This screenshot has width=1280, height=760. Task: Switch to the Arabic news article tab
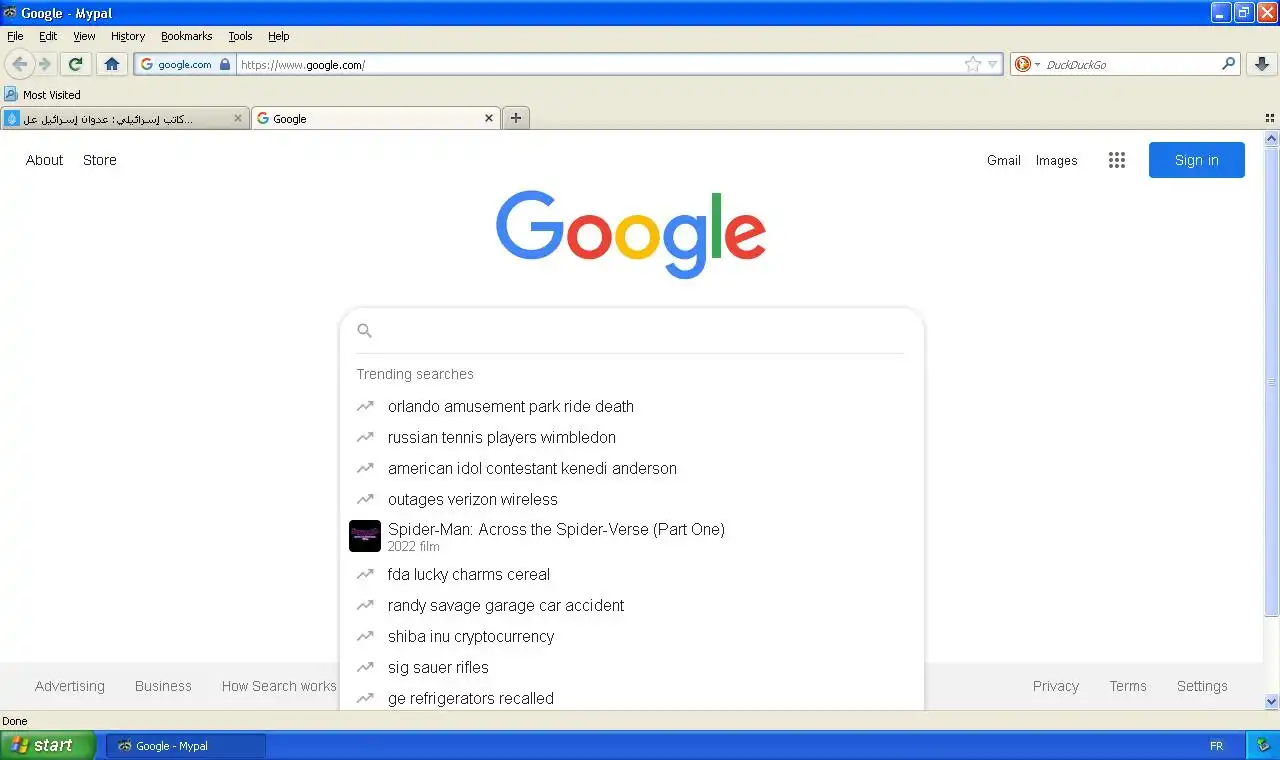point(125,118)
